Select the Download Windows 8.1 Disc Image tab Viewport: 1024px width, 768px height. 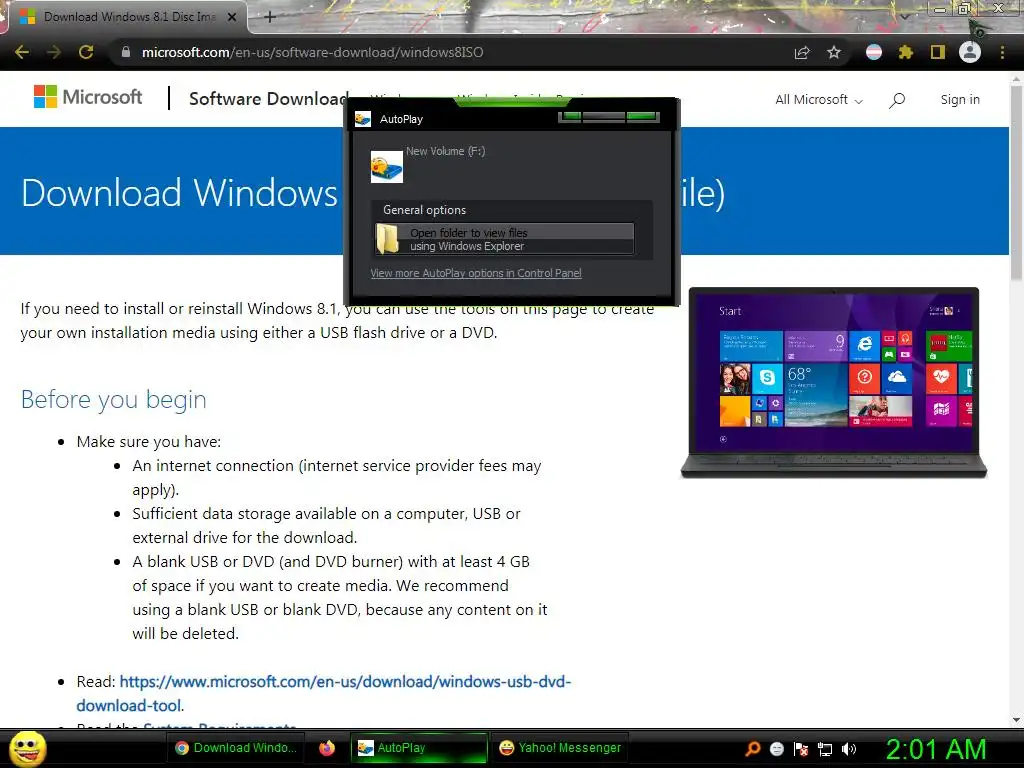point(129,17)
